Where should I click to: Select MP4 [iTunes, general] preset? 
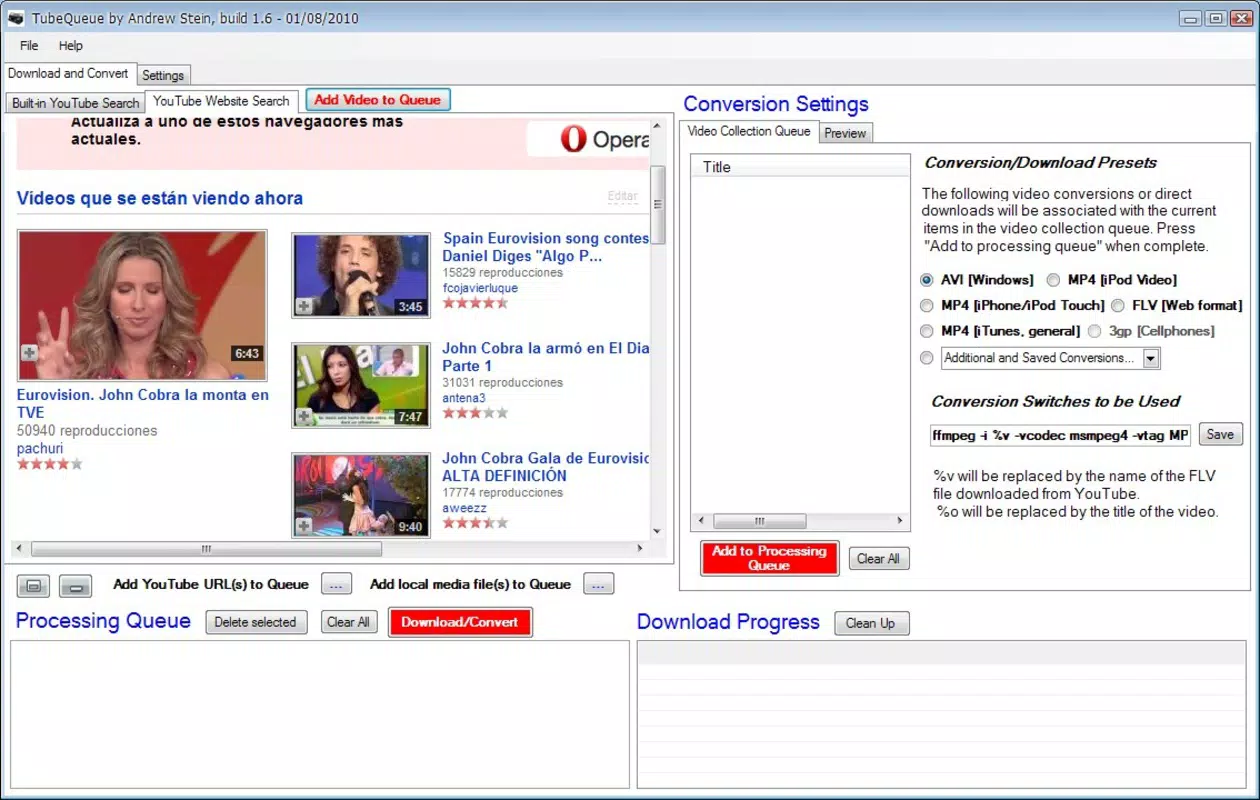coord(927,331)
